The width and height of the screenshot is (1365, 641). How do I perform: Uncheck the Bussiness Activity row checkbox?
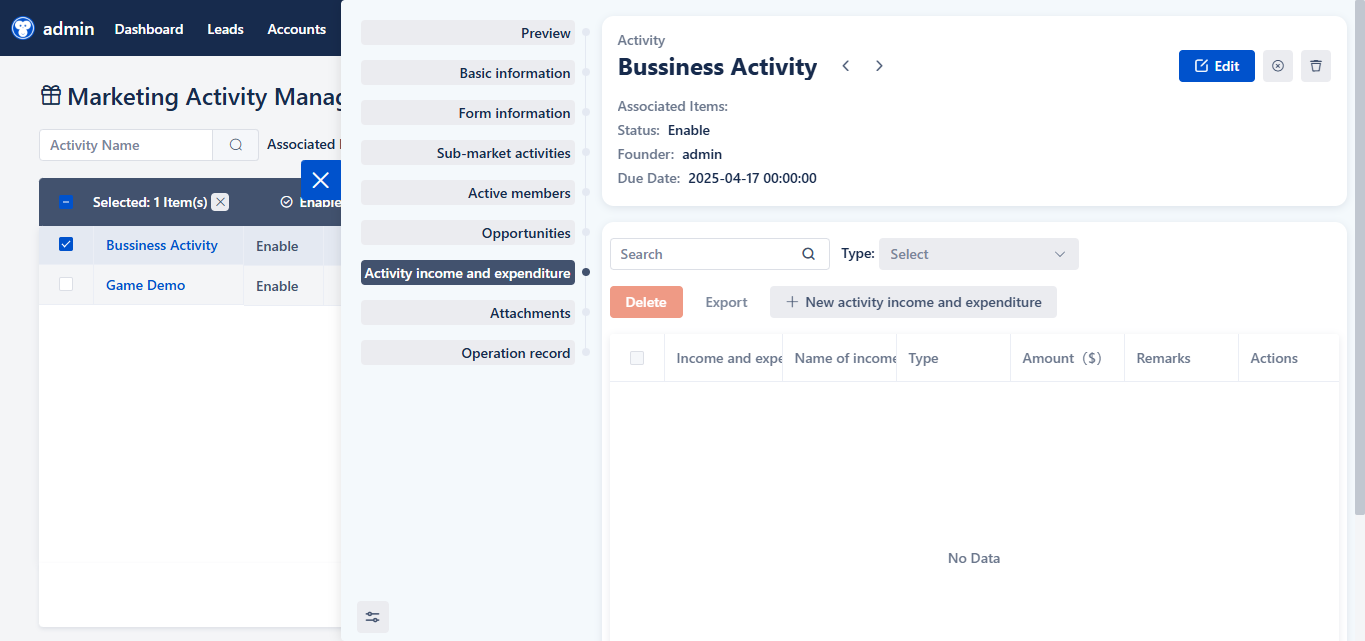[x=66, y=243]
